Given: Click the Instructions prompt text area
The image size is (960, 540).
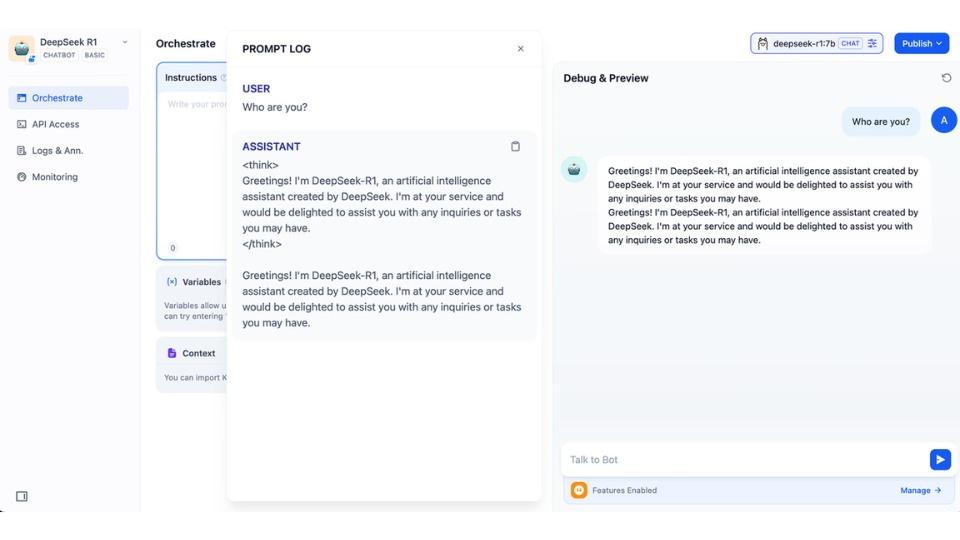Looking at the screenshot, I should click(193, 168).
